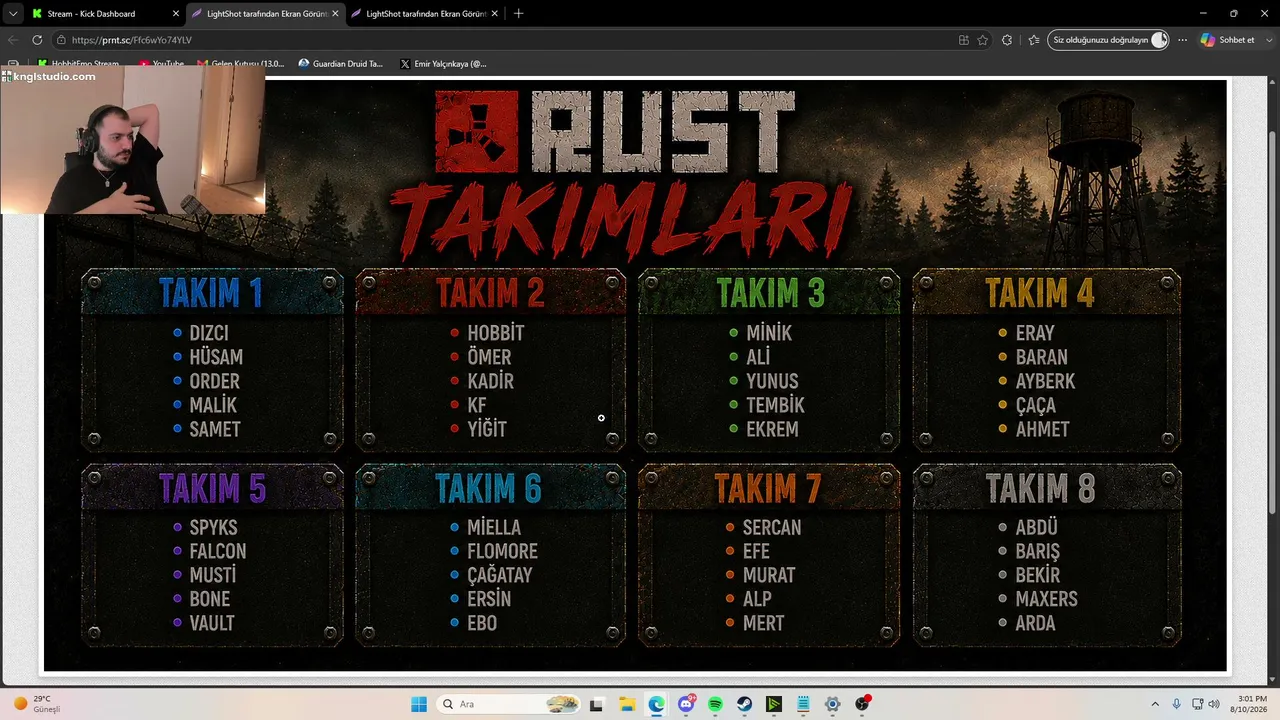Click the name FALCON in Takım 5

pos(218,551)
